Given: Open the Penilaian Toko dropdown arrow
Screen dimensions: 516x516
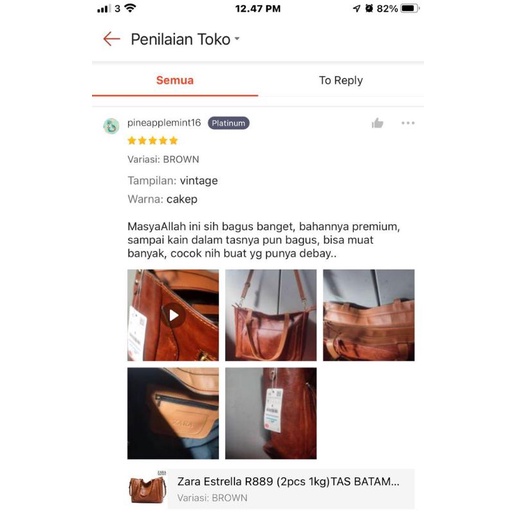Looking at the screenshot, I should coord(237,39).
